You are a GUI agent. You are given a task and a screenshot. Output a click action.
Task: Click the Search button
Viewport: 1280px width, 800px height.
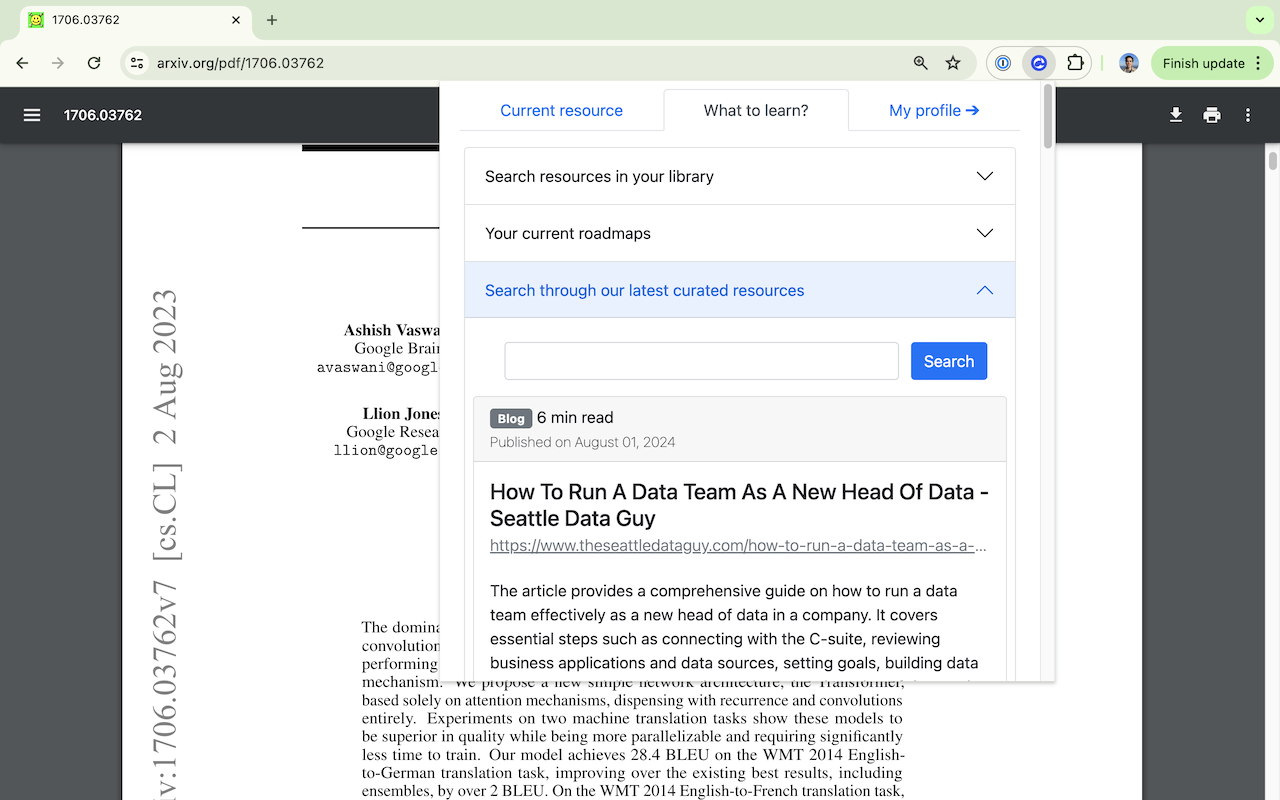tap(948, 360)
